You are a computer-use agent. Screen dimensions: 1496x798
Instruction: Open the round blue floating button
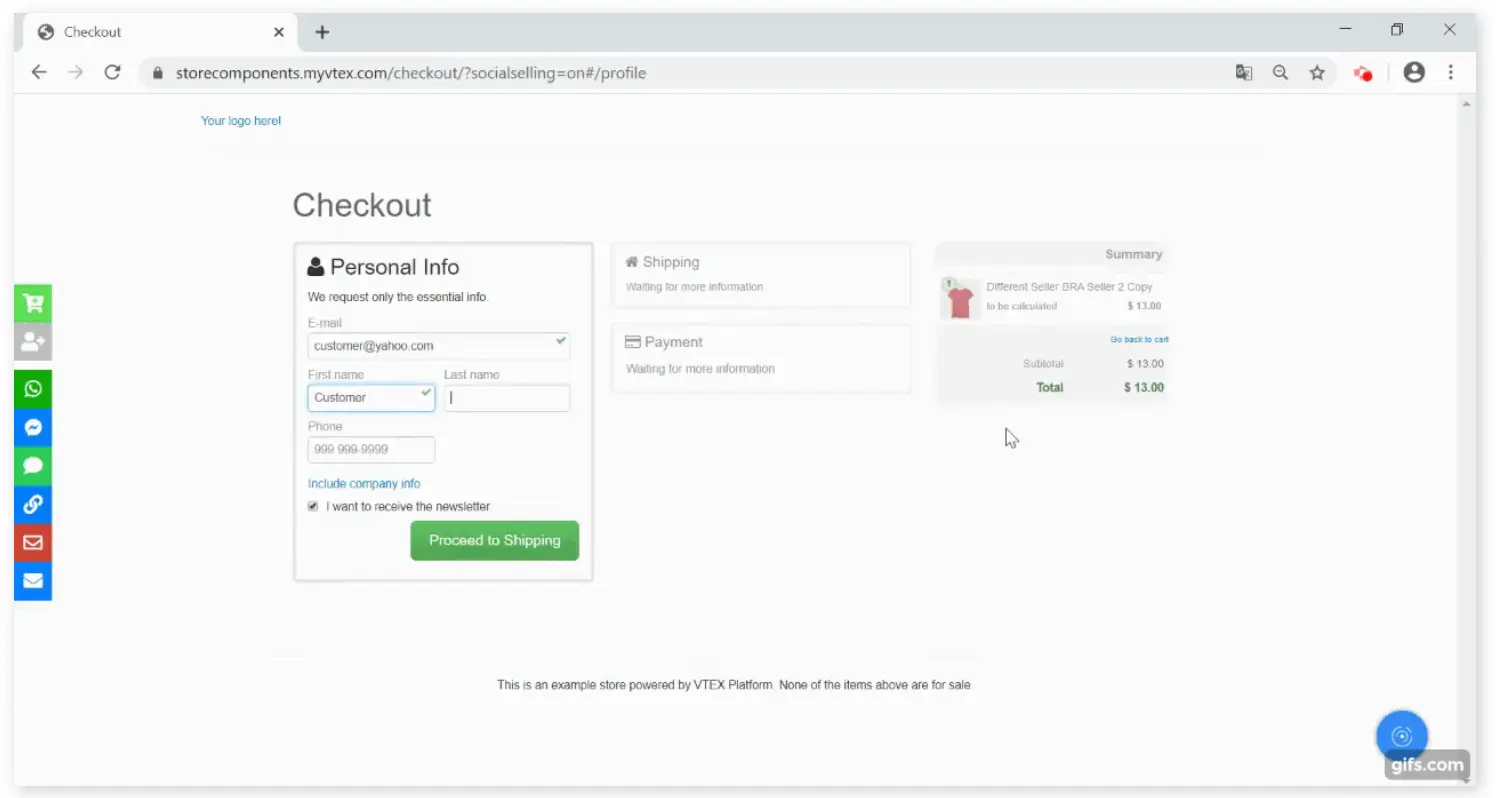1401,737
